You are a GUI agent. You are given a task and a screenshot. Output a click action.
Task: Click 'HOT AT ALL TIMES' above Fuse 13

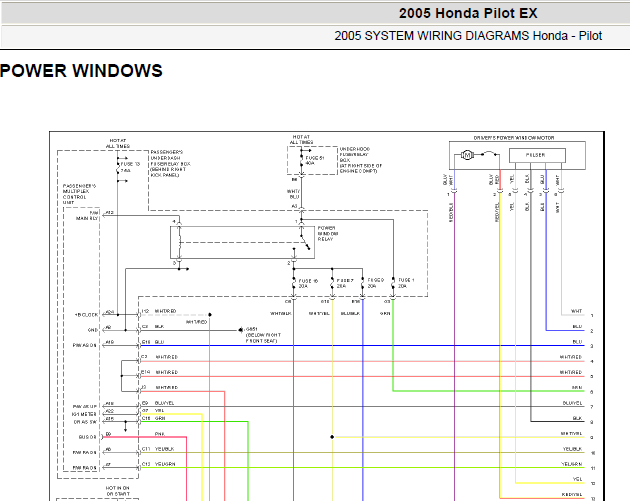click(x=118, y=143)
